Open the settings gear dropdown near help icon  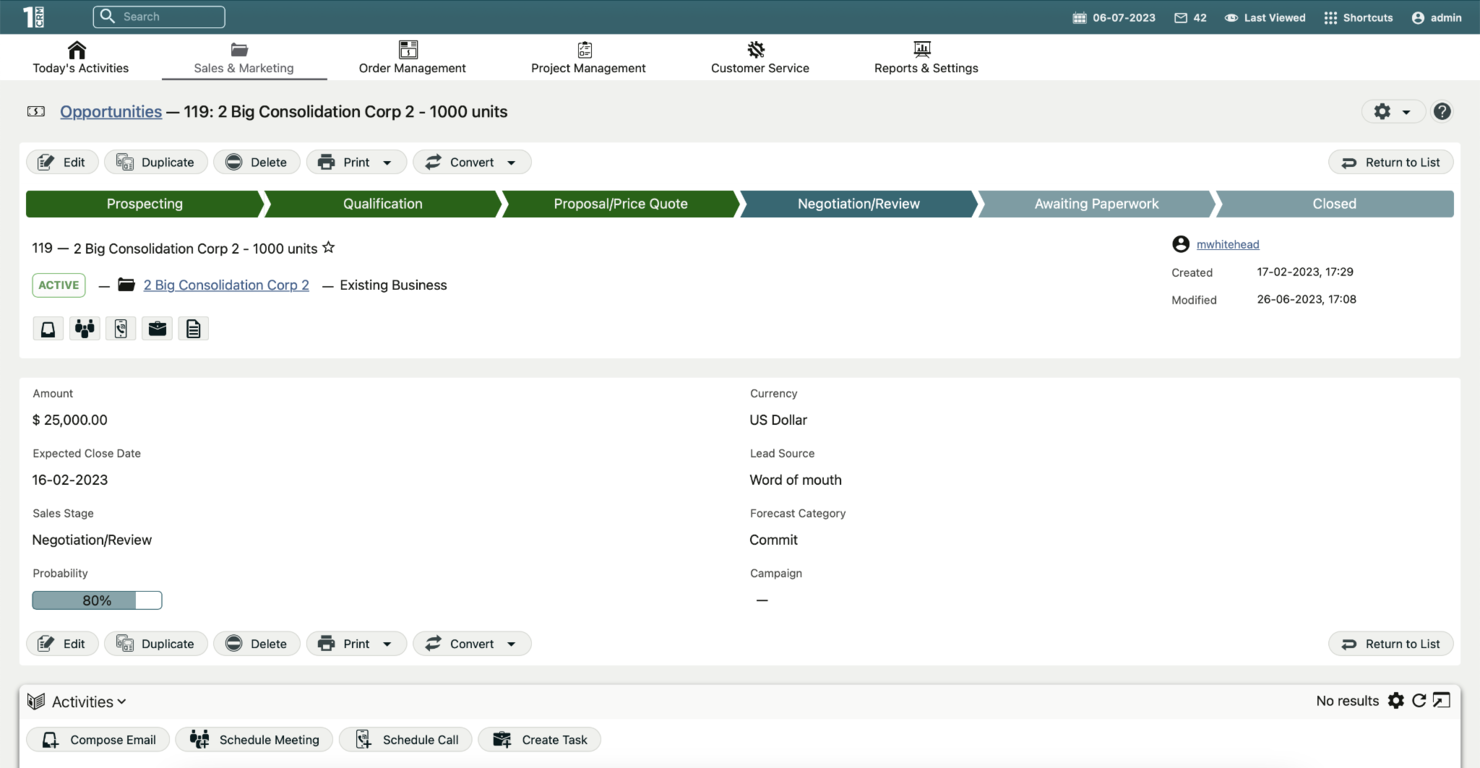1393,111
